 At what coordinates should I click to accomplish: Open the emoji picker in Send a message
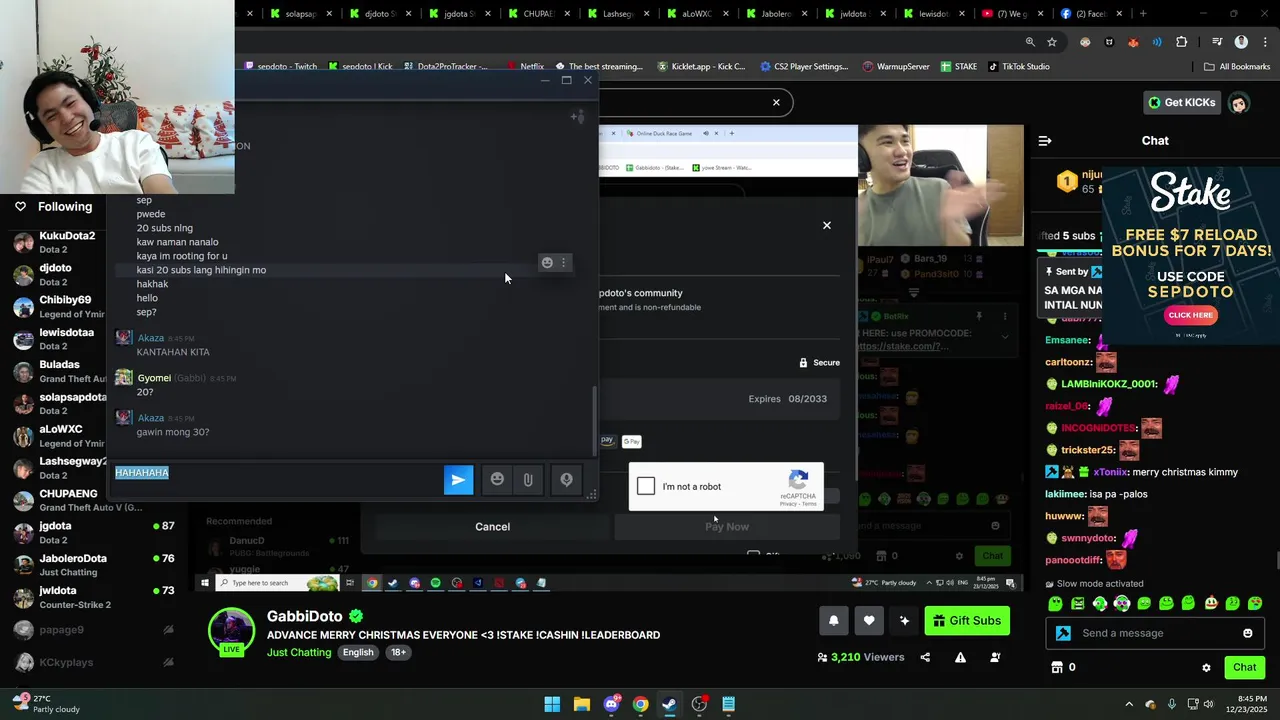[x=1247, y=633]
